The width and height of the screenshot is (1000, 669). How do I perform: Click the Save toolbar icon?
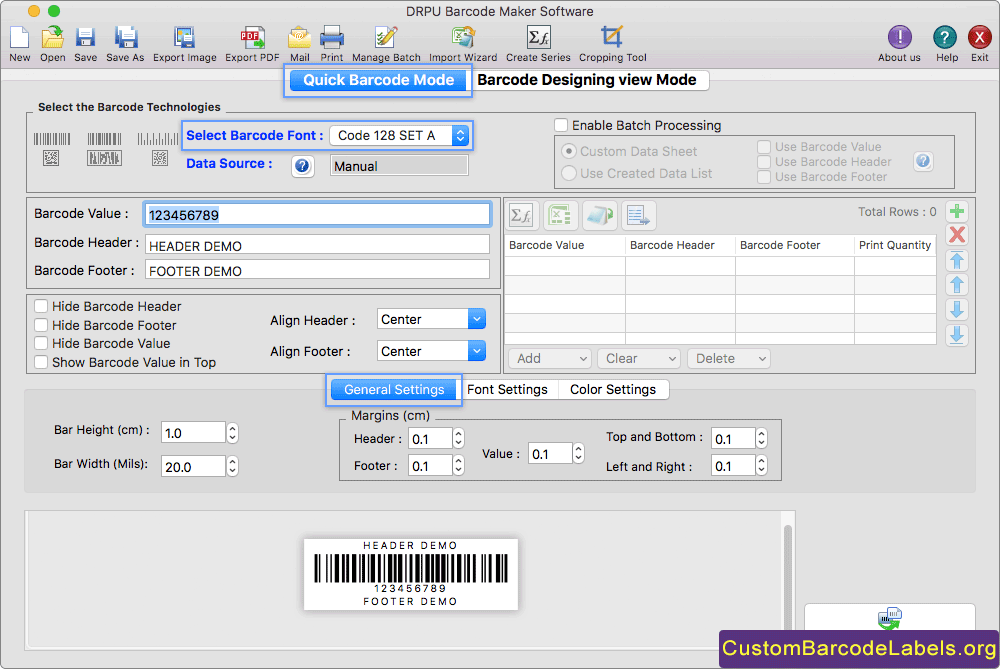85,37
